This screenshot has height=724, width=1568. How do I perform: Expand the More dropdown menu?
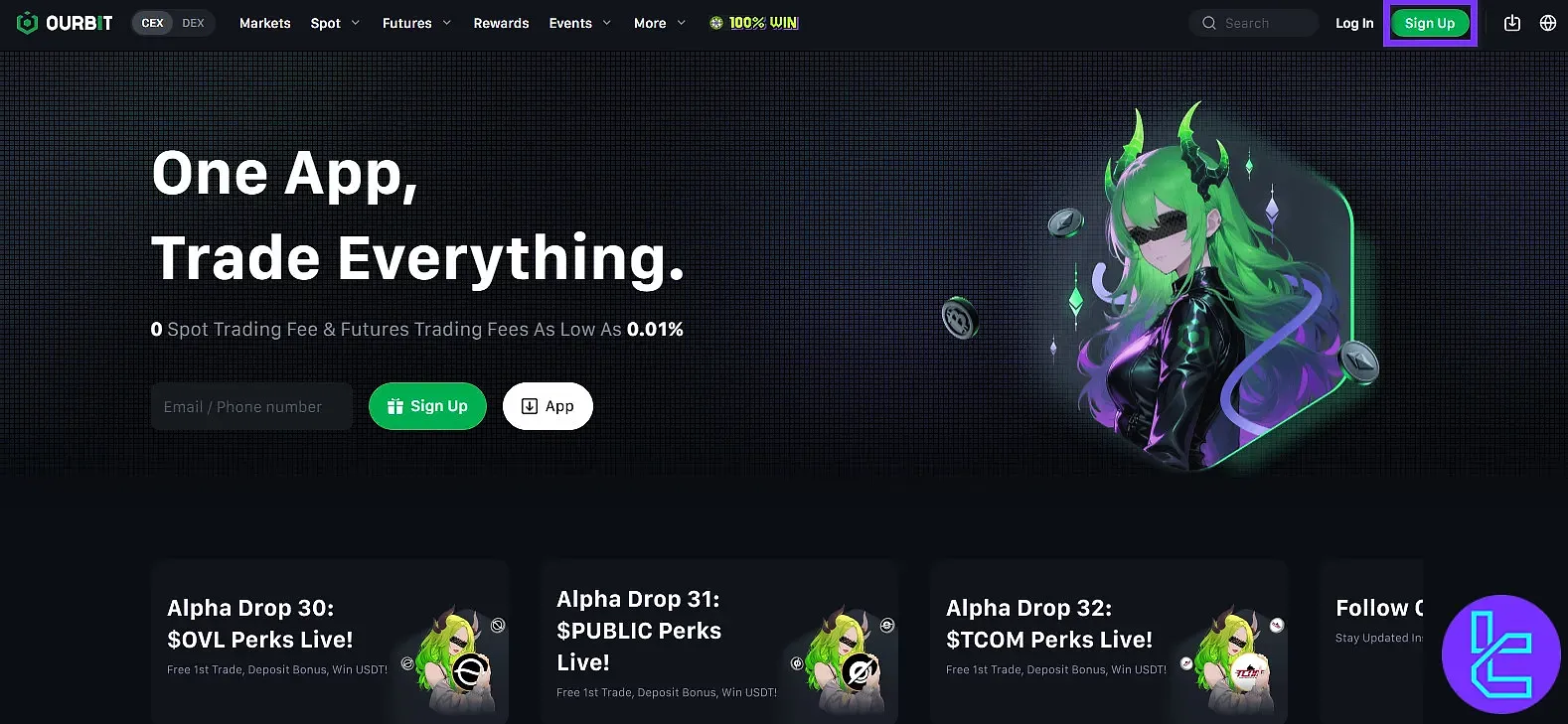(660, 23)
